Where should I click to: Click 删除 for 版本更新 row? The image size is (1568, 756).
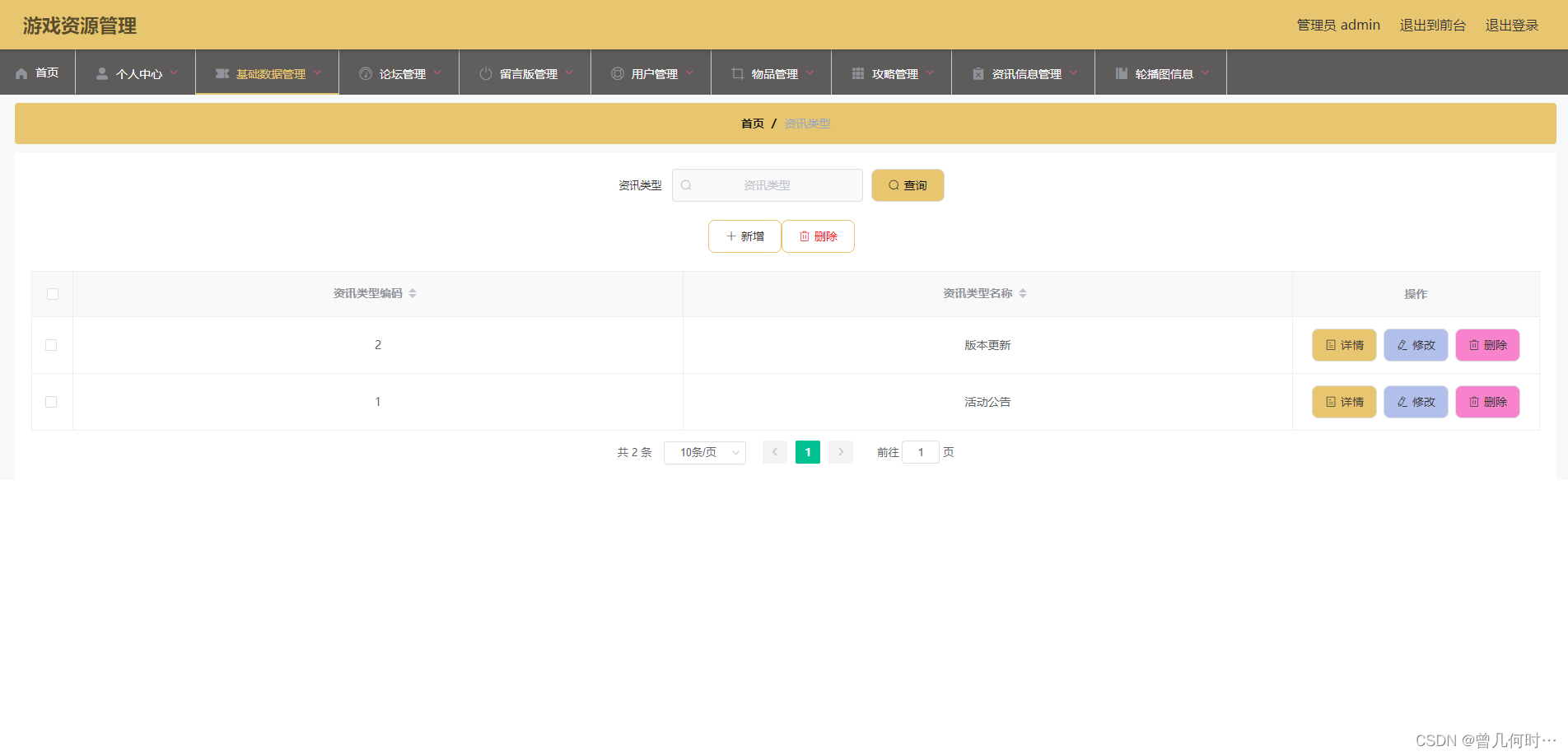(x=1487, y=345)
